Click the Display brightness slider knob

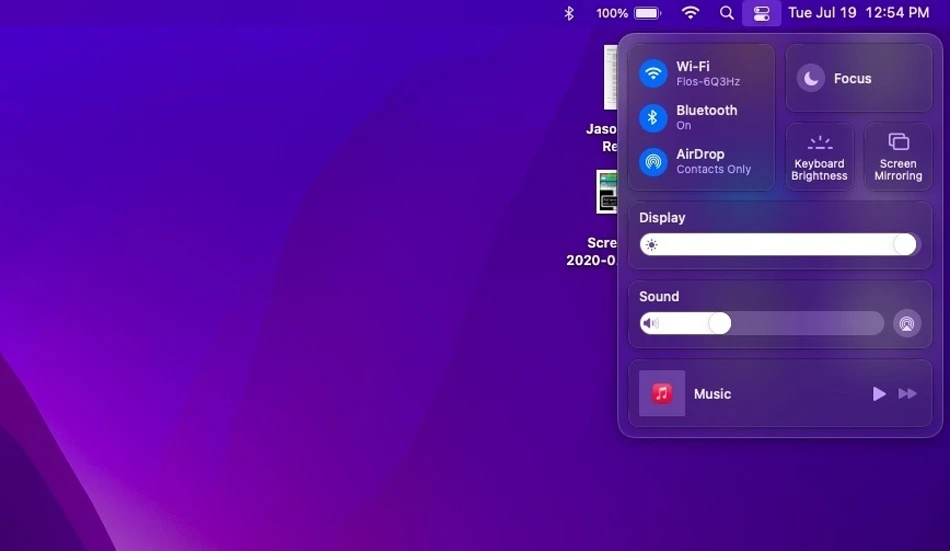click(x=905, y=244)
